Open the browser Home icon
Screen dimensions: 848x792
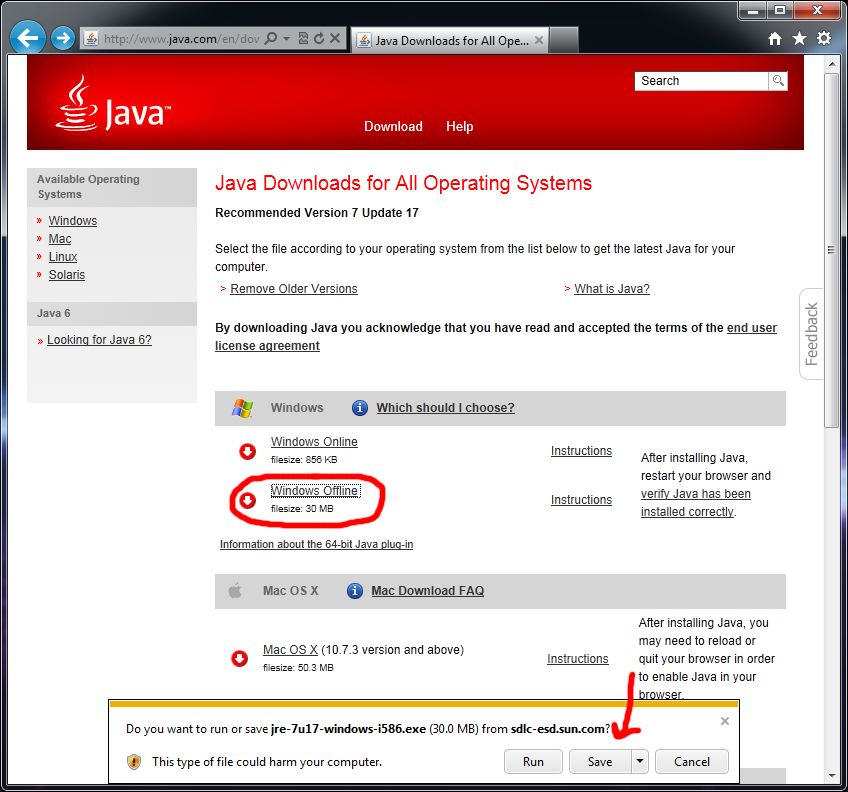click(x=775, y=38)
